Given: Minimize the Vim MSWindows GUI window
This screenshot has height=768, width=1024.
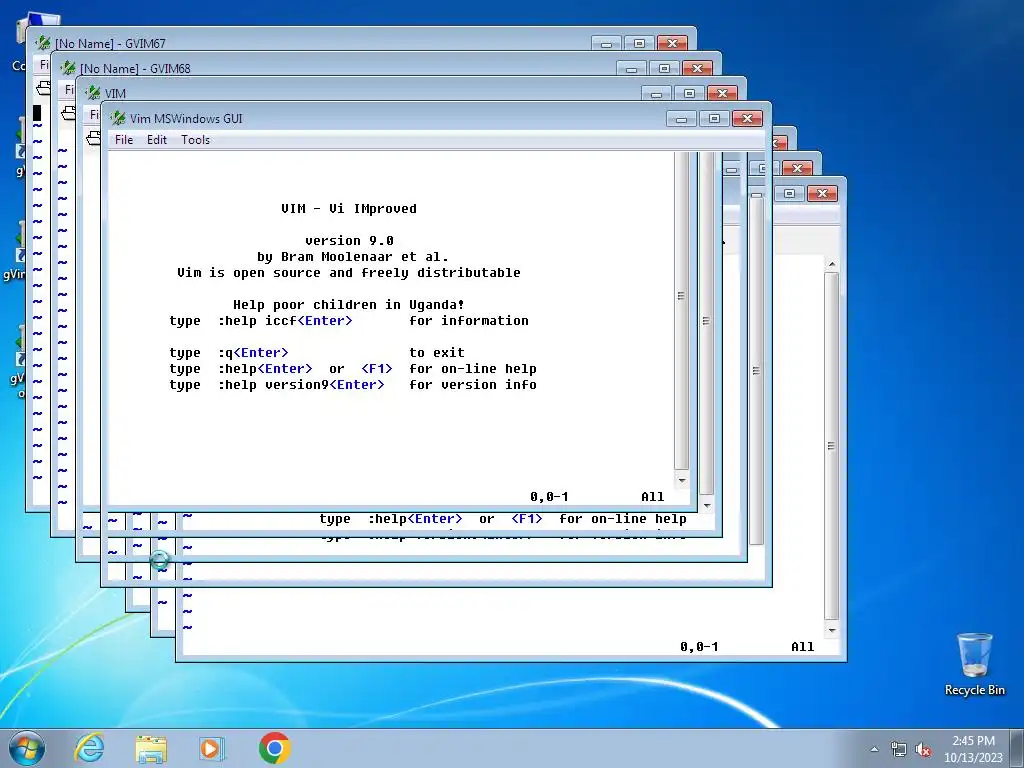Looking at the screenshot, I should pos(681,118).
